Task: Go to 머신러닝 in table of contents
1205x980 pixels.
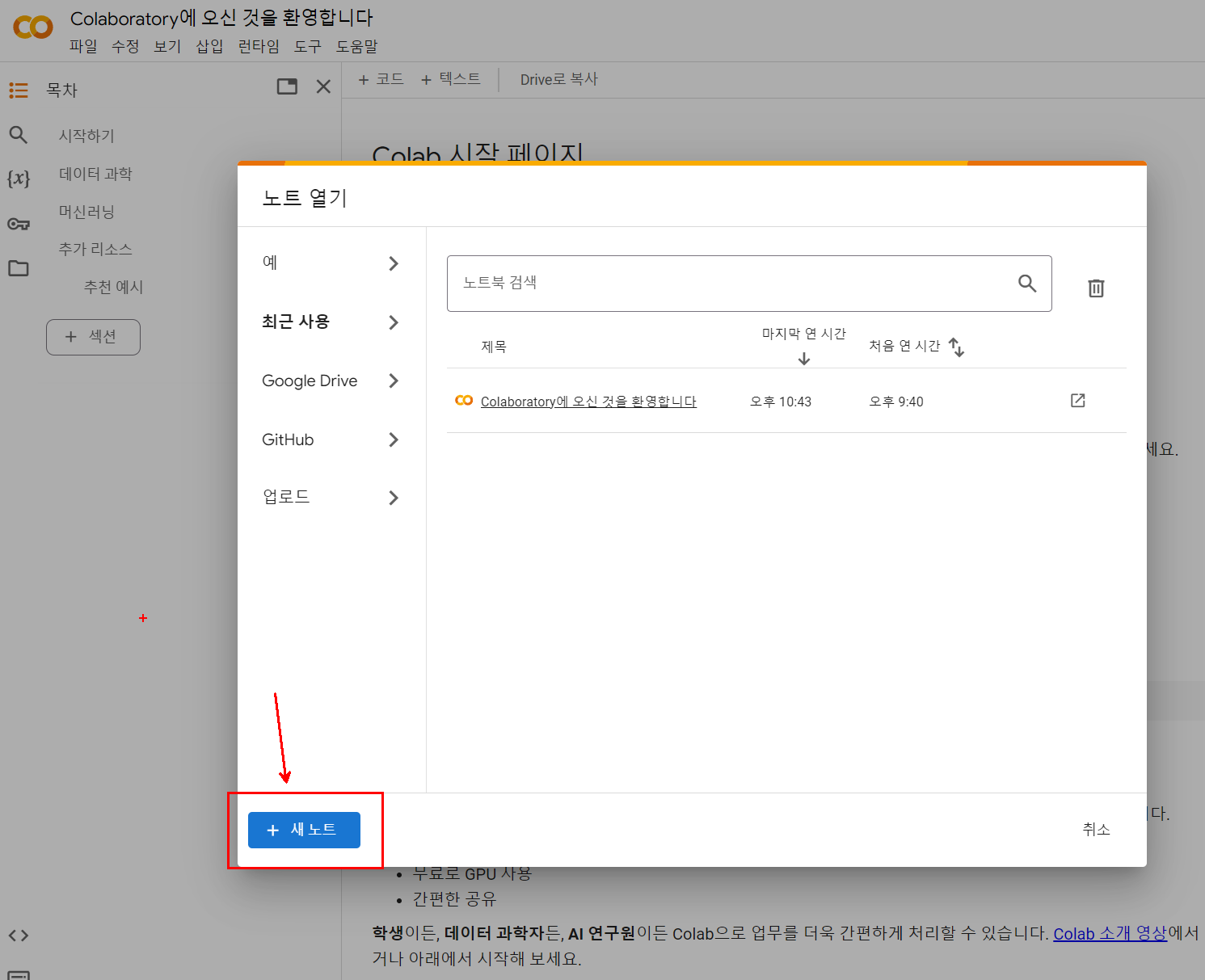Action: [x=86, y=212]
